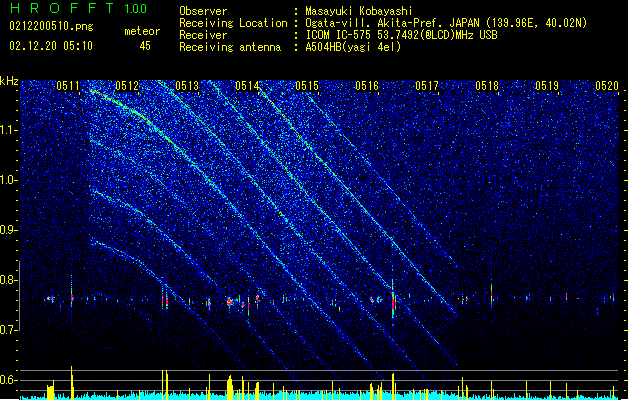
Task: Click the 0518 time marker
Action: click(487, 86)
